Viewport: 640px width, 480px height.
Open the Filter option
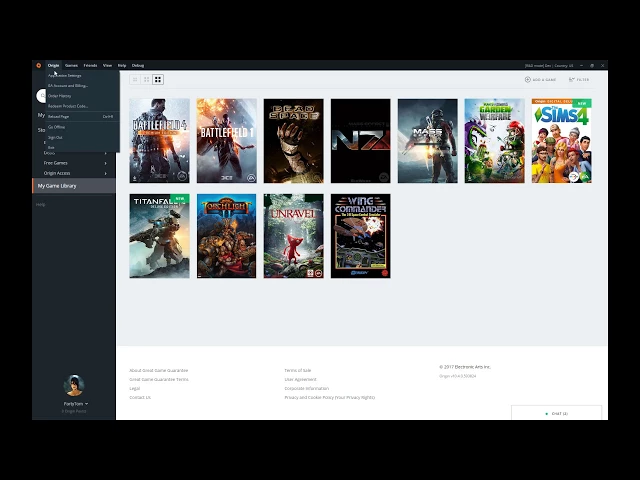pyautogui.click(x=579, y=80)
